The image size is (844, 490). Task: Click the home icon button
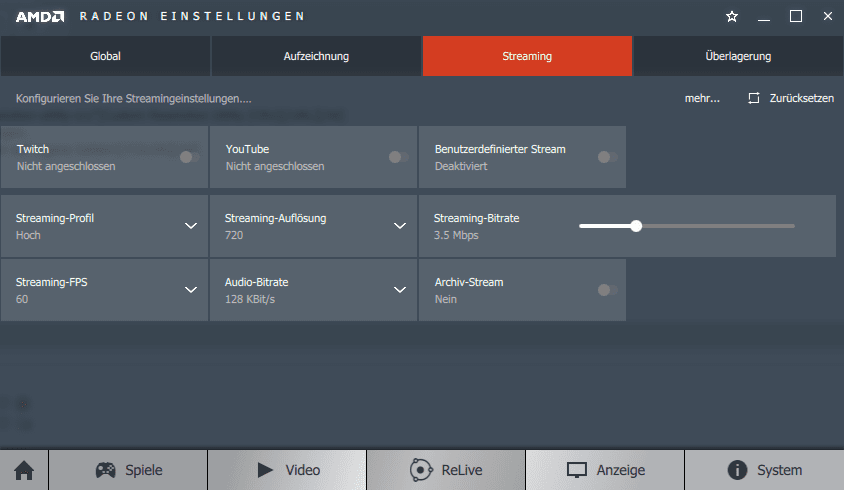[x=24, y=470]
